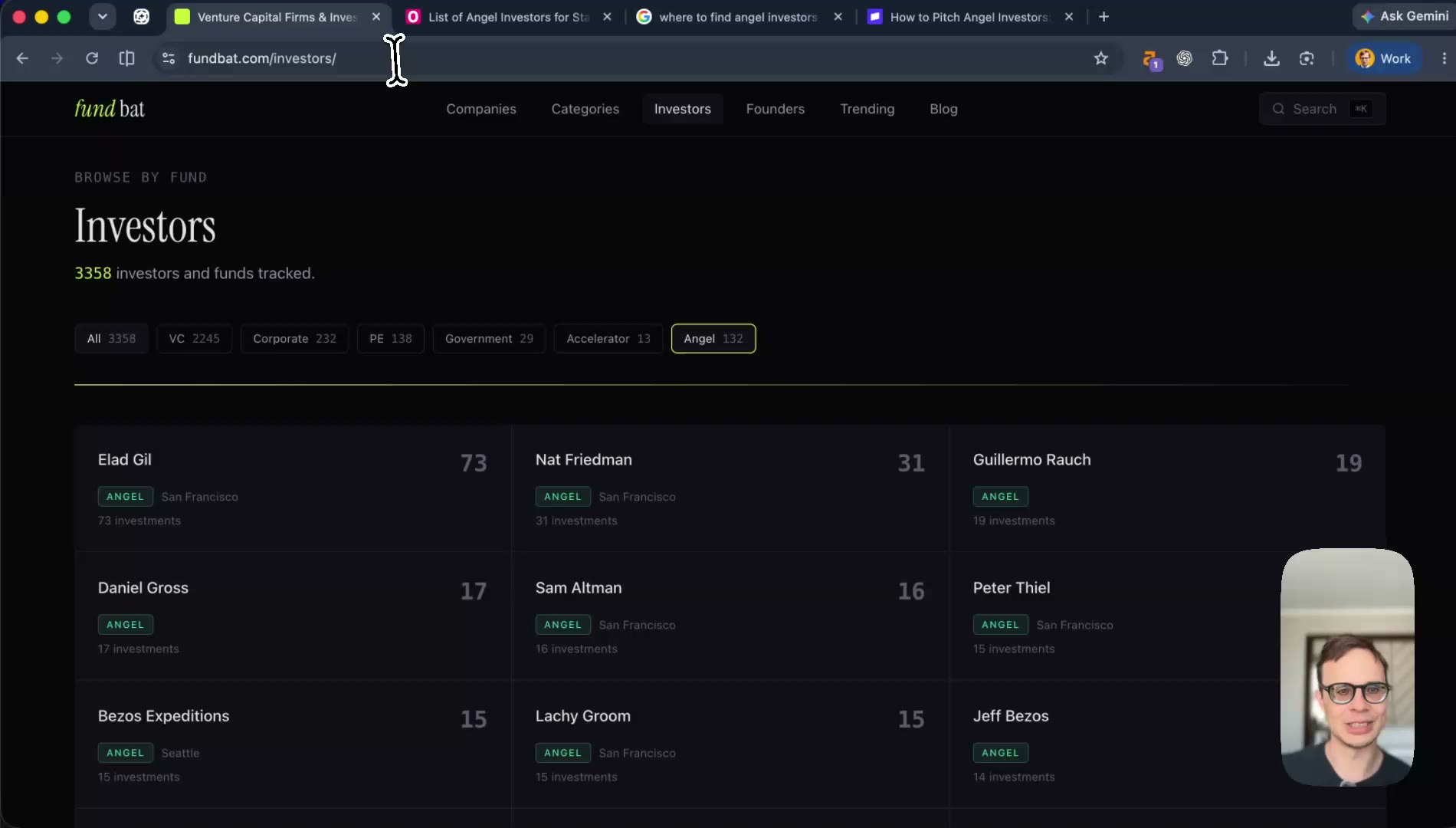
Task: Click the 'Seattle' location on Bezos Expeditions
Action: pos(180,753)
